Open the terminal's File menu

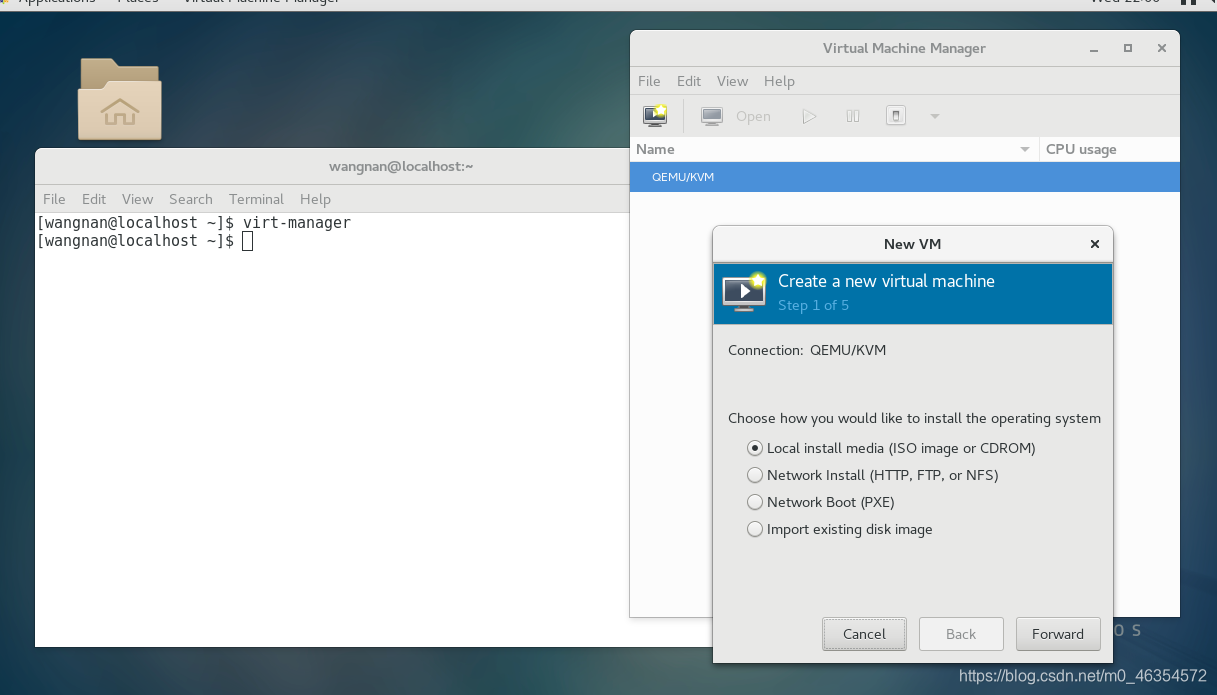54,199
